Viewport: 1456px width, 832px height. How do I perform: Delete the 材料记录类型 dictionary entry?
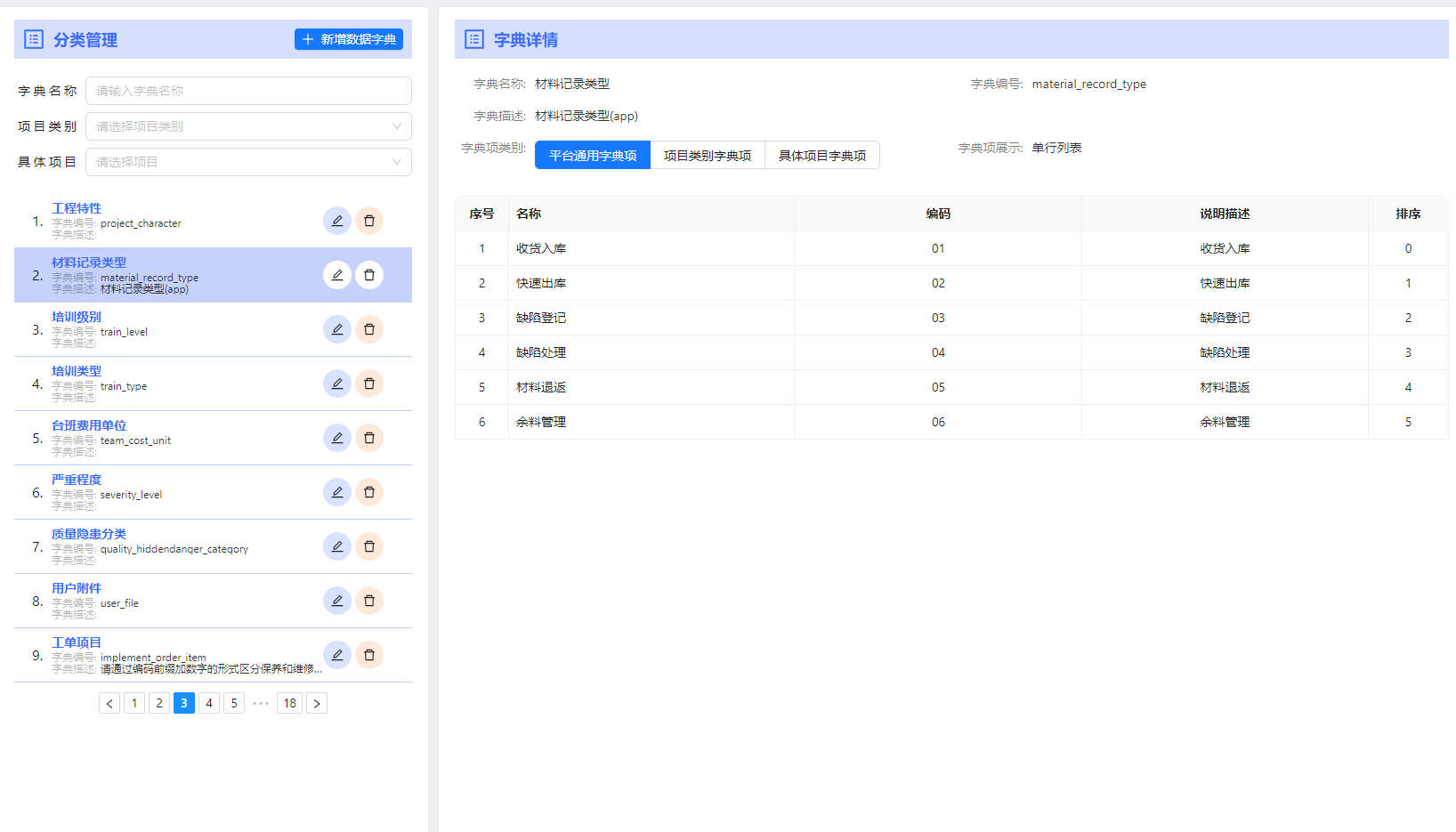tap(369, 275)
